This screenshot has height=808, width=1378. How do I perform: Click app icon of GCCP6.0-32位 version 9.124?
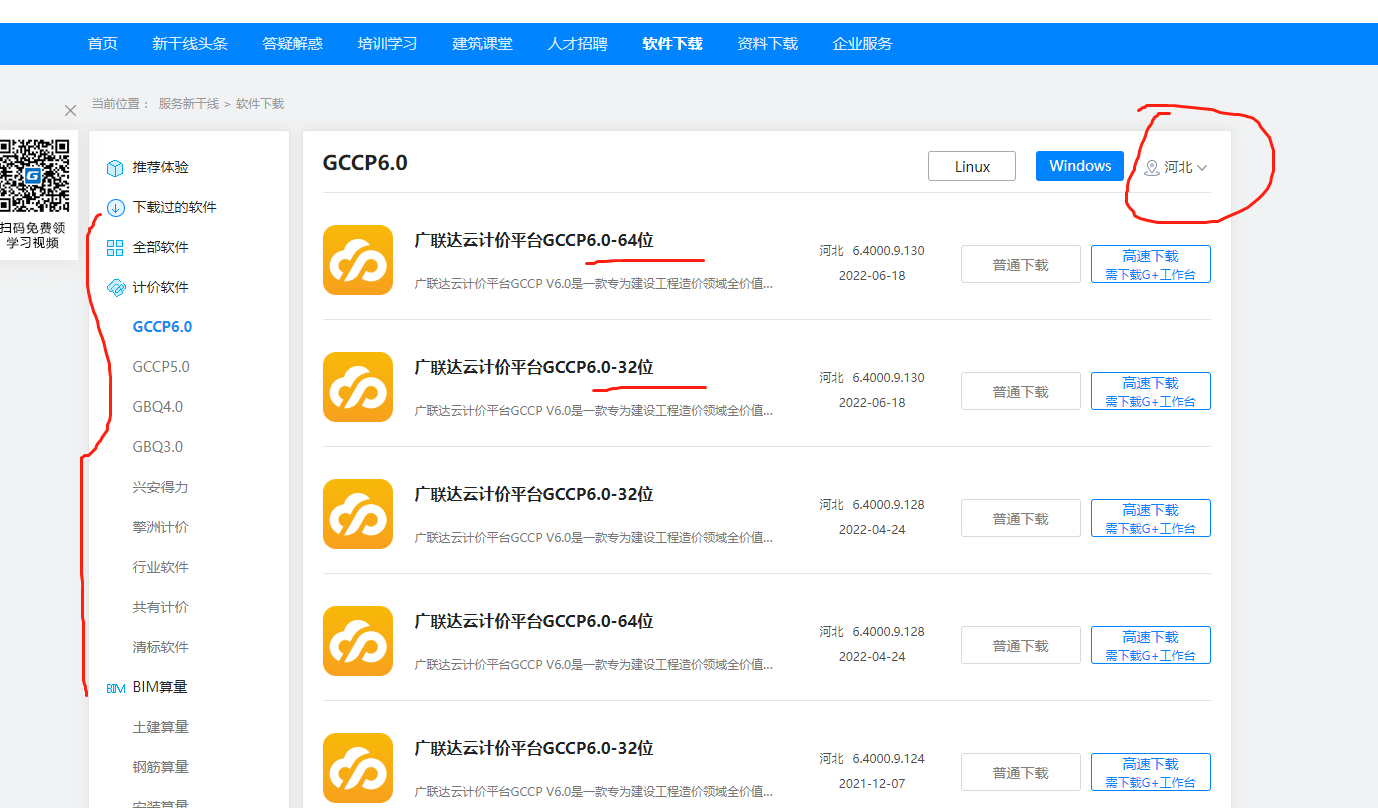coord(358,768)
